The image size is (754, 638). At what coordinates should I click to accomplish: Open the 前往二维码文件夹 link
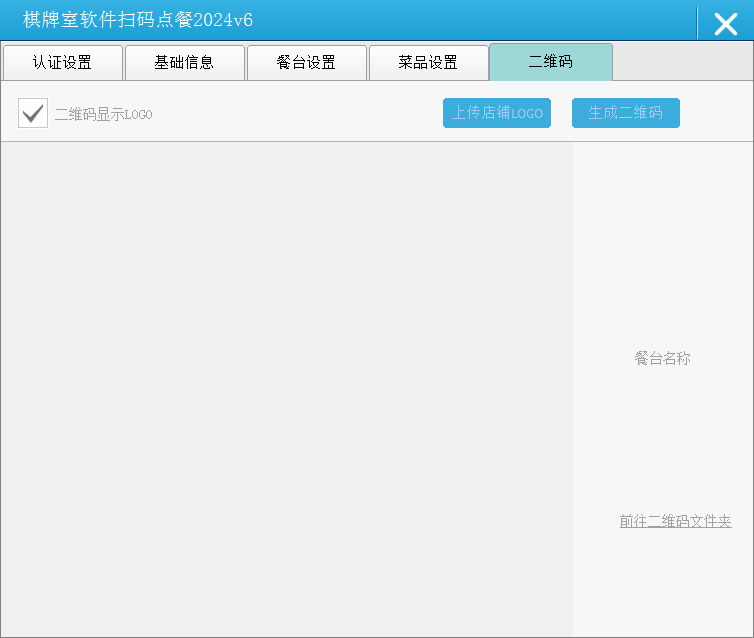pyautogui.click(x=675, y=521)
